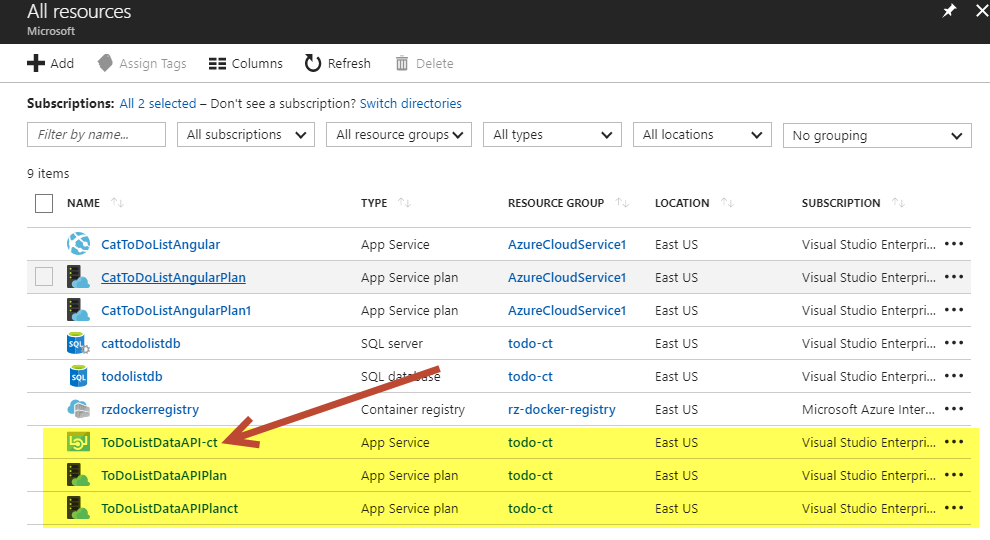The height and width of the screenshot is (540, 990).
Task: Open the ellipsis menu for CatToDoListAngular
Action: tap(953, 244)
